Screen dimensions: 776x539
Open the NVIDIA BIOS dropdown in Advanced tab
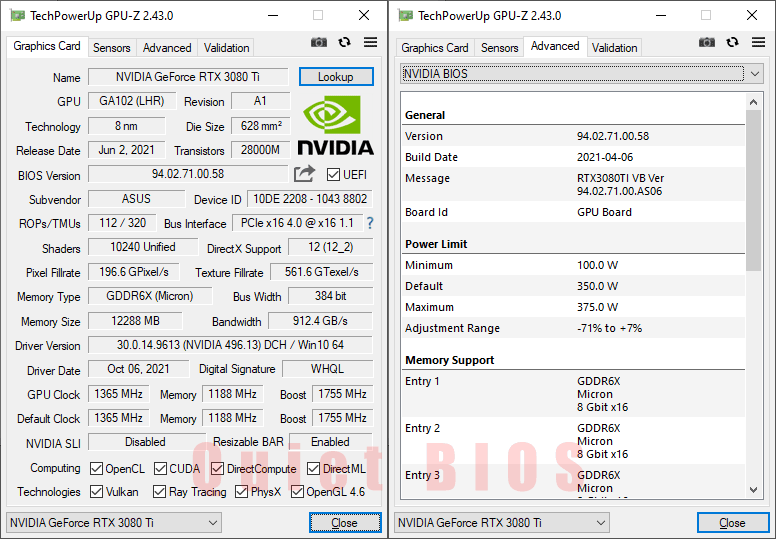(x=581, y=74)
